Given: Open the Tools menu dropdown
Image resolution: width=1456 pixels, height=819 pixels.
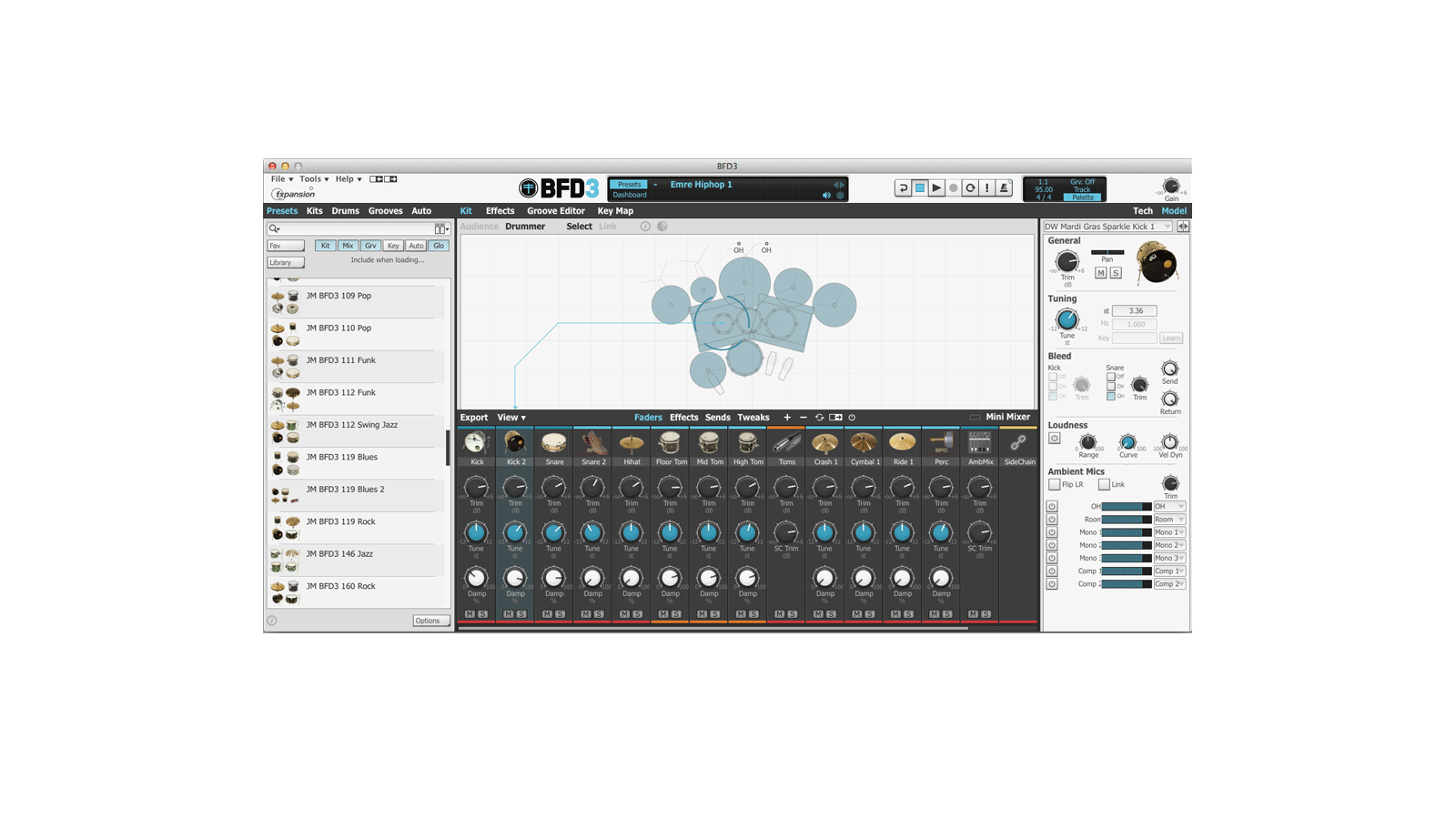Looking at the screenshot, I should 314,179.
